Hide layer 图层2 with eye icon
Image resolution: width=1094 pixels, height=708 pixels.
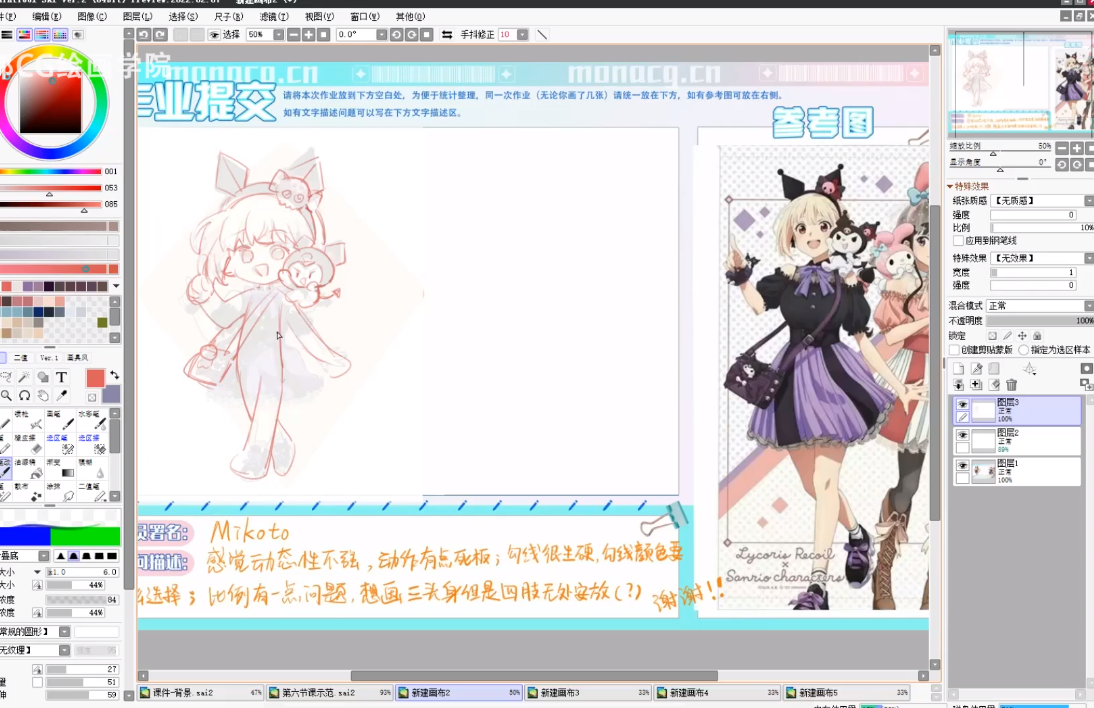[x=963, y=435]
